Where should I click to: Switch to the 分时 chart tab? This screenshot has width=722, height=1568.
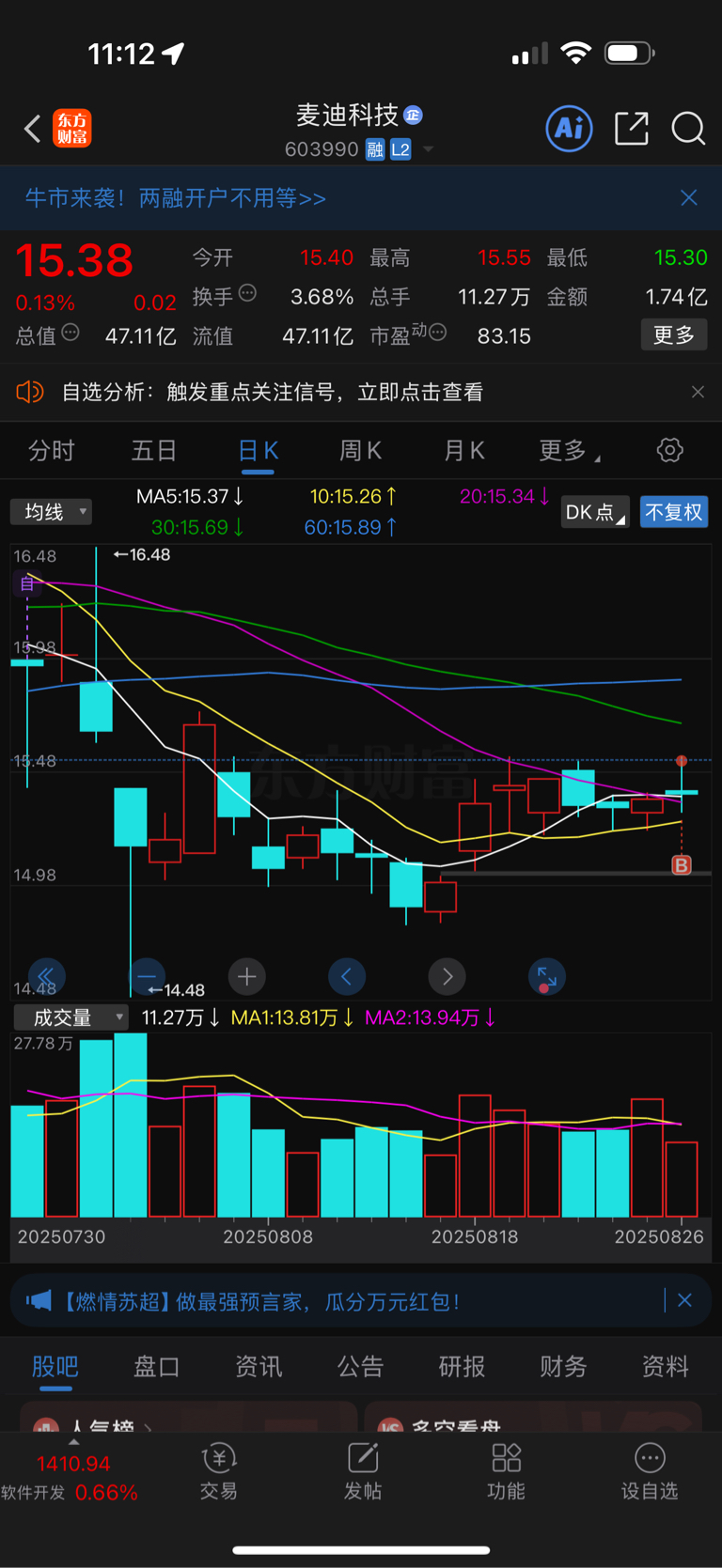click(x=52, y=451)
